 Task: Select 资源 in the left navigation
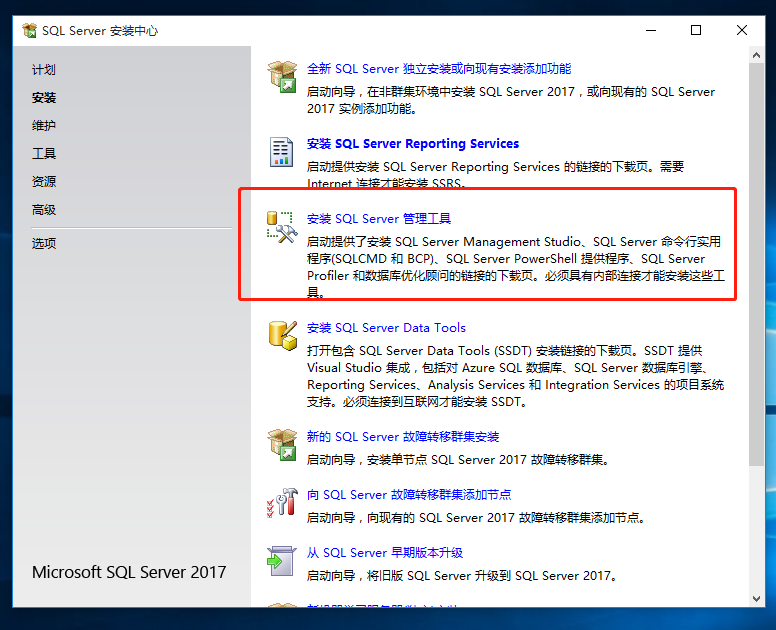coord(44,182)
